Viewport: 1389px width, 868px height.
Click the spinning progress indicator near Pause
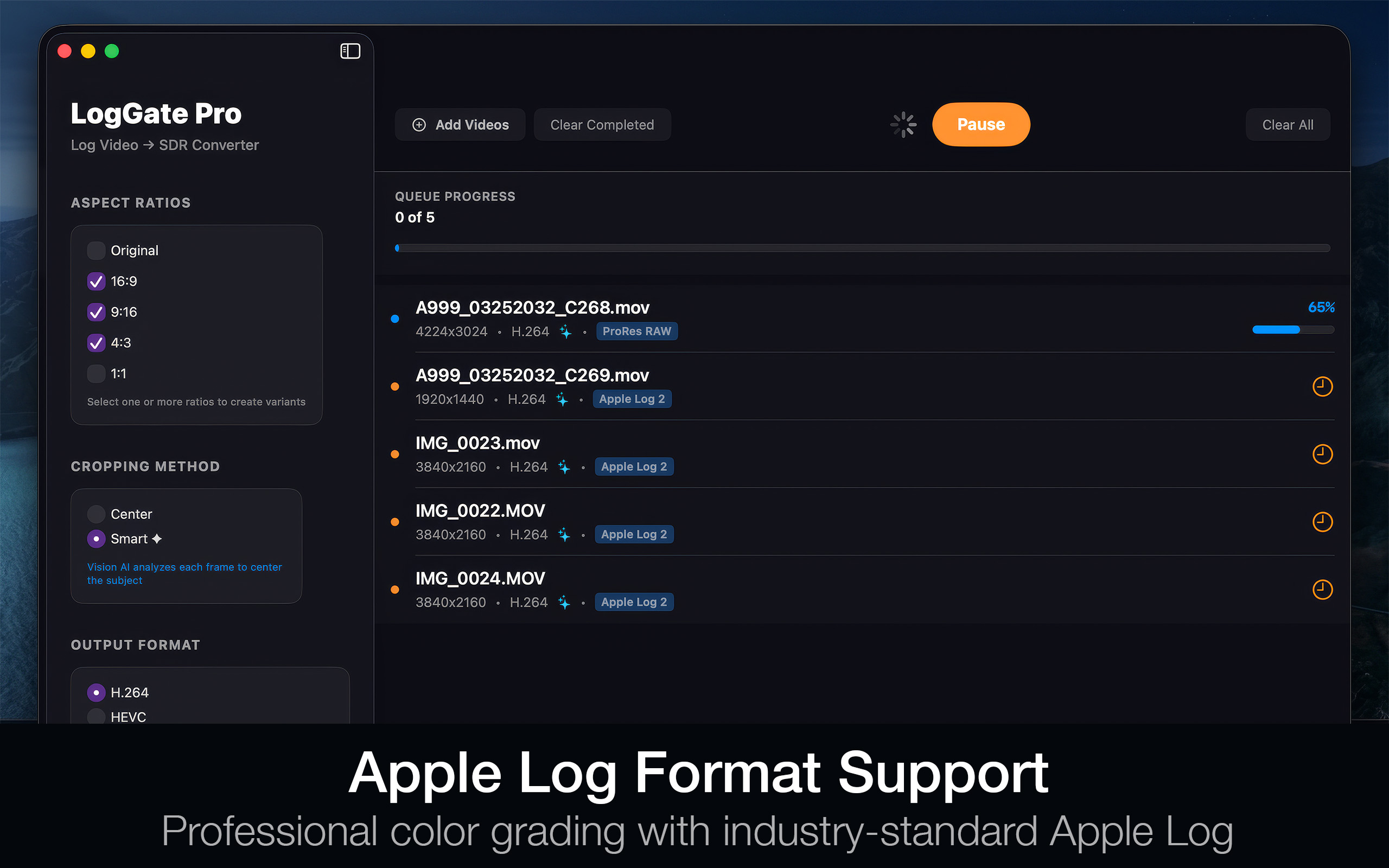click(903, 125)
